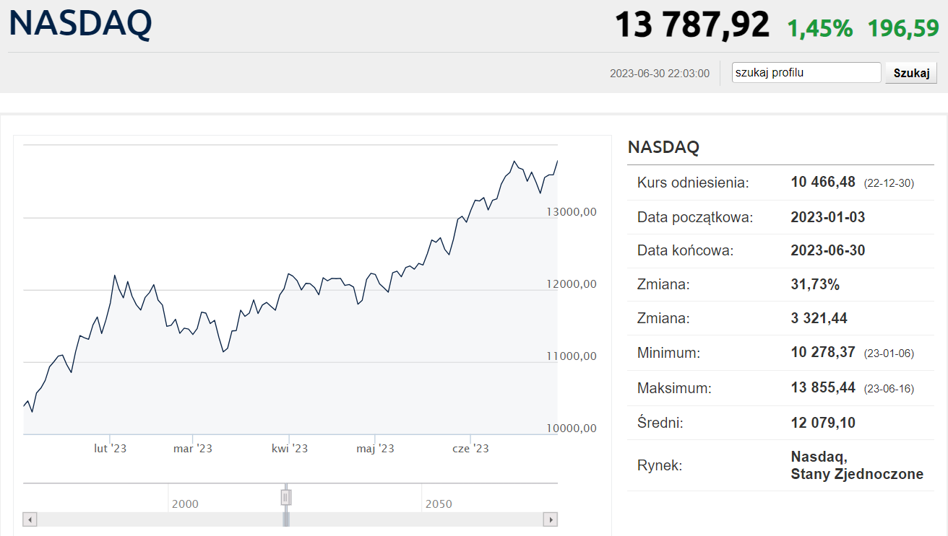Viewport: 948px width, 536px height.
Task: Click the scrollbar thumb below the timeline
Action: (286, 520)
